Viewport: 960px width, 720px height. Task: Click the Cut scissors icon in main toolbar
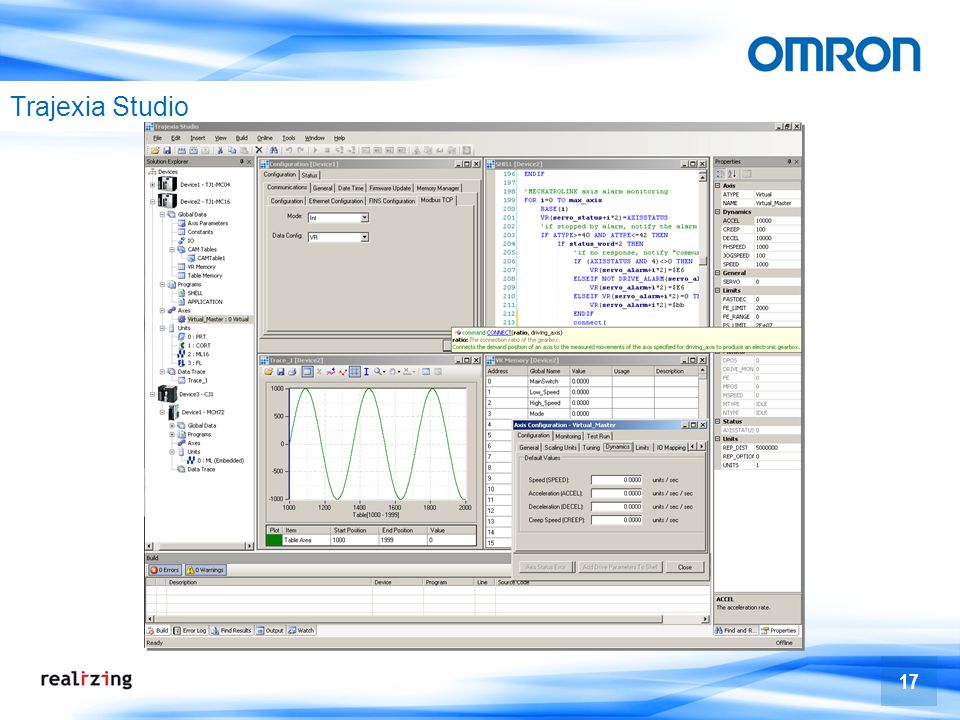tap(220, 150)
